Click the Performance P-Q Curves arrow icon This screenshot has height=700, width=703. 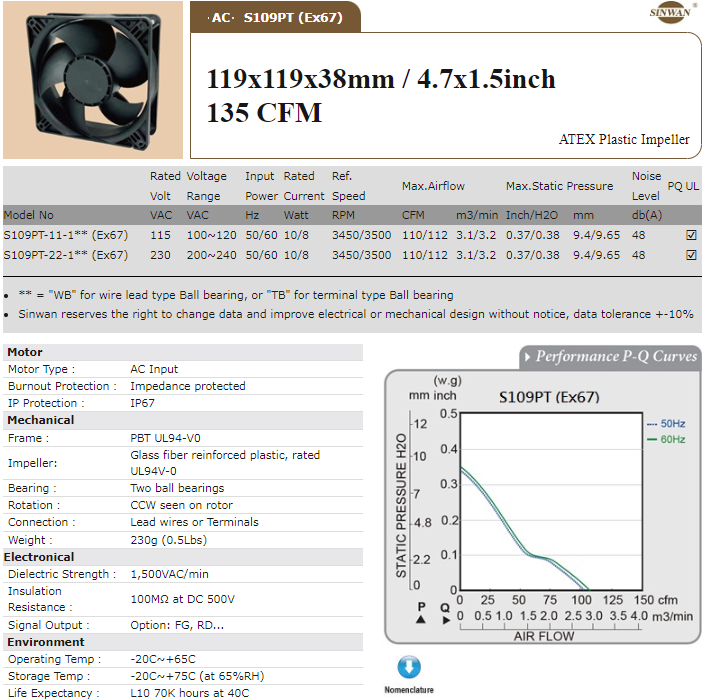pos(525,357)
